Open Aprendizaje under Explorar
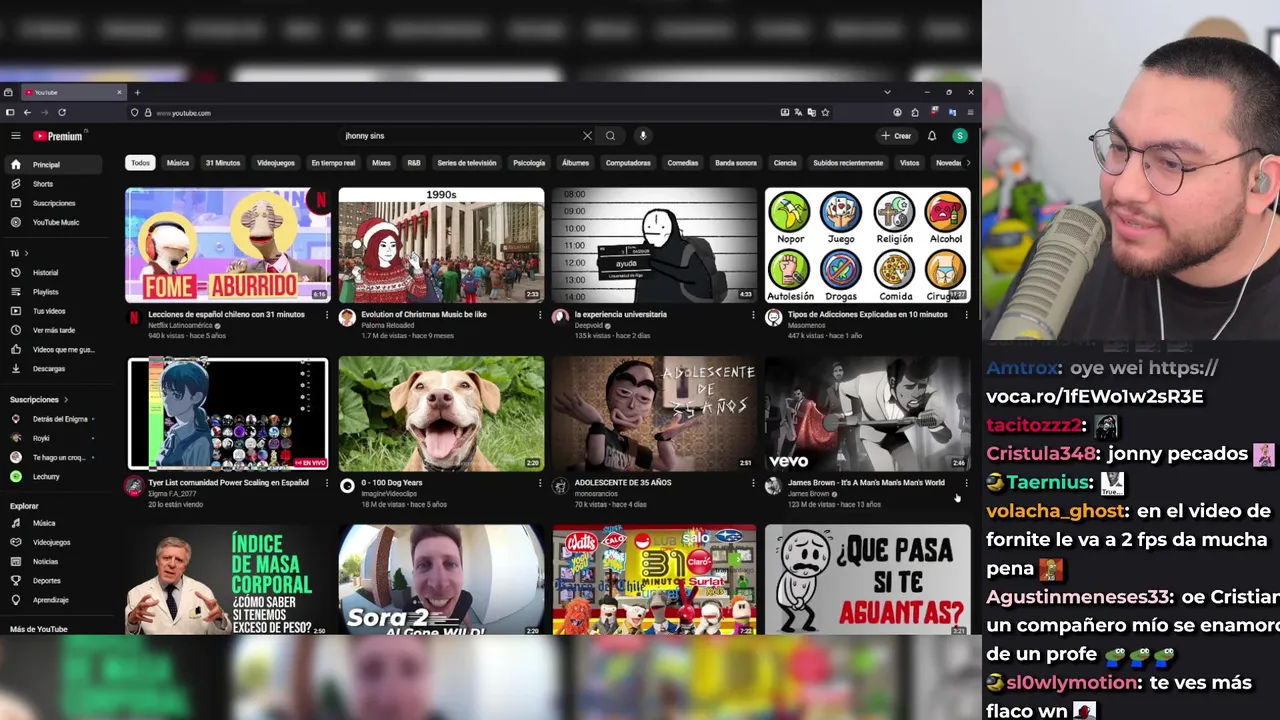Viewport: 1280px width, 720px height. point(52,600)
